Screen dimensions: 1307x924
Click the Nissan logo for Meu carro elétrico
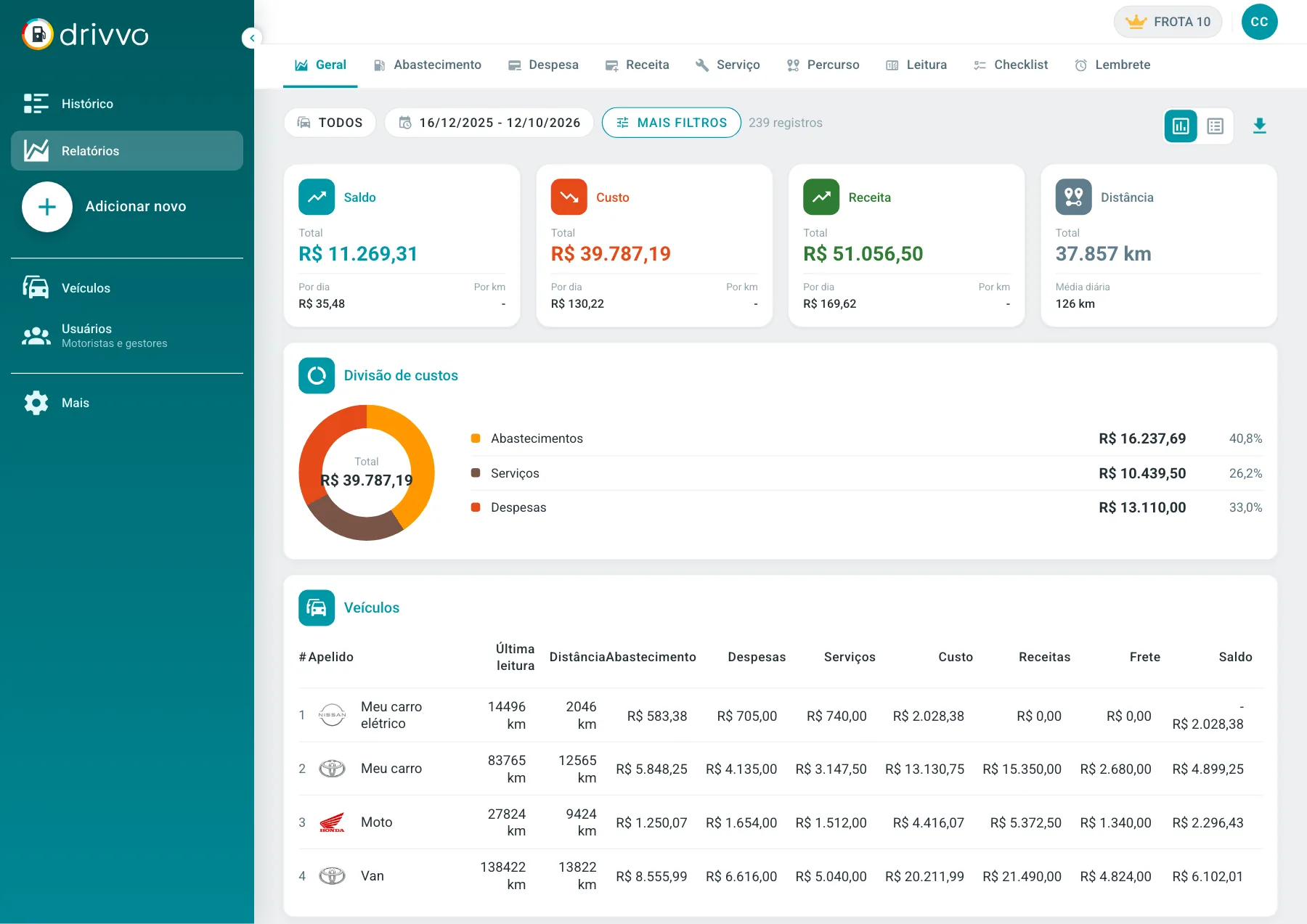tap(332, 715)
